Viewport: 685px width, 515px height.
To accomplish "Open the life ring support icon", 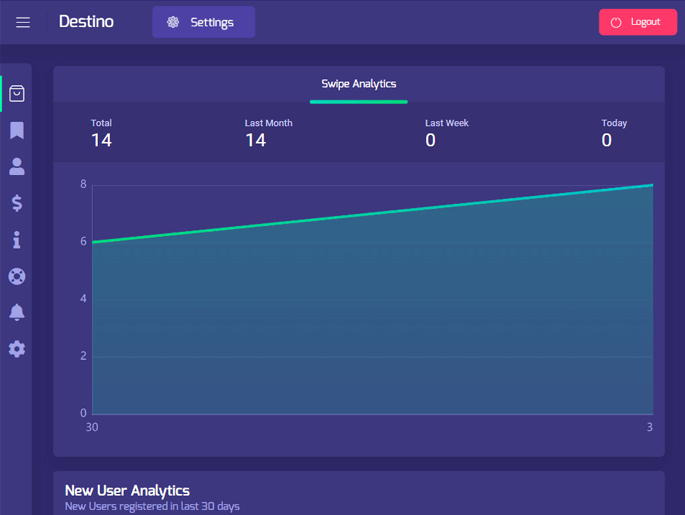I will tap(17, 276).
